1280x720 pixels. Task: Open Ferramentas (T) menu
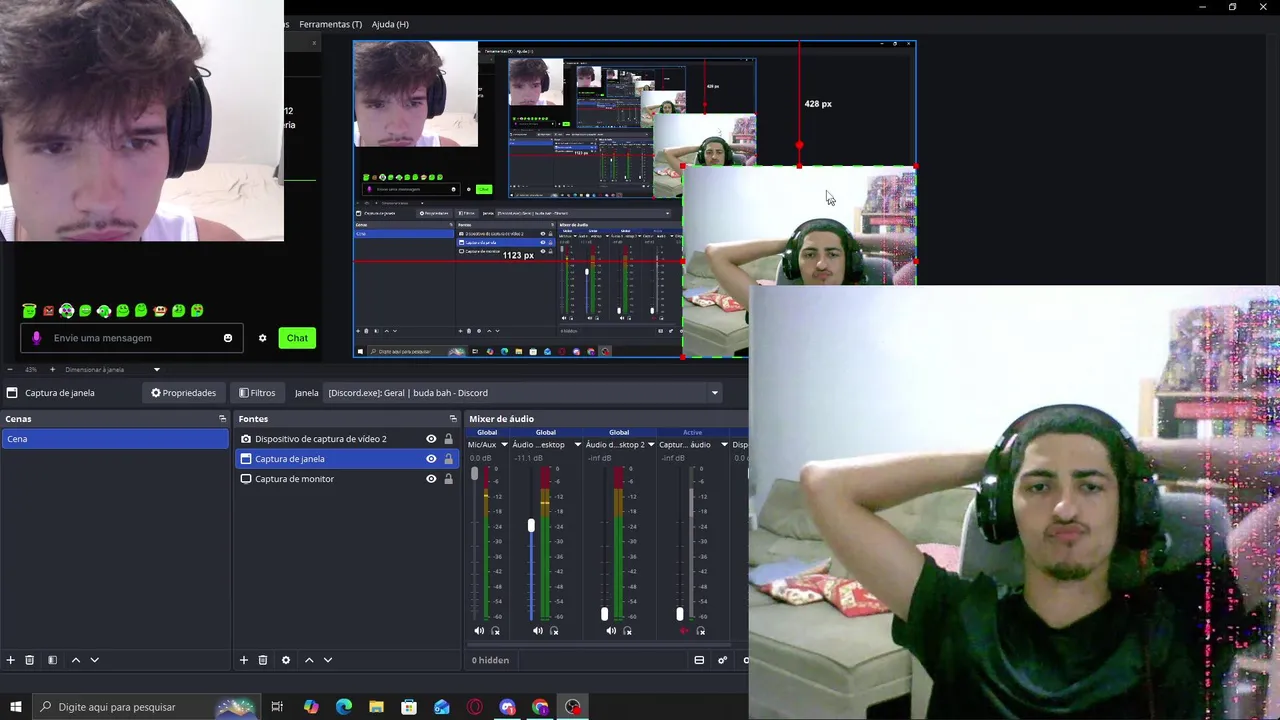click(330, 24)
